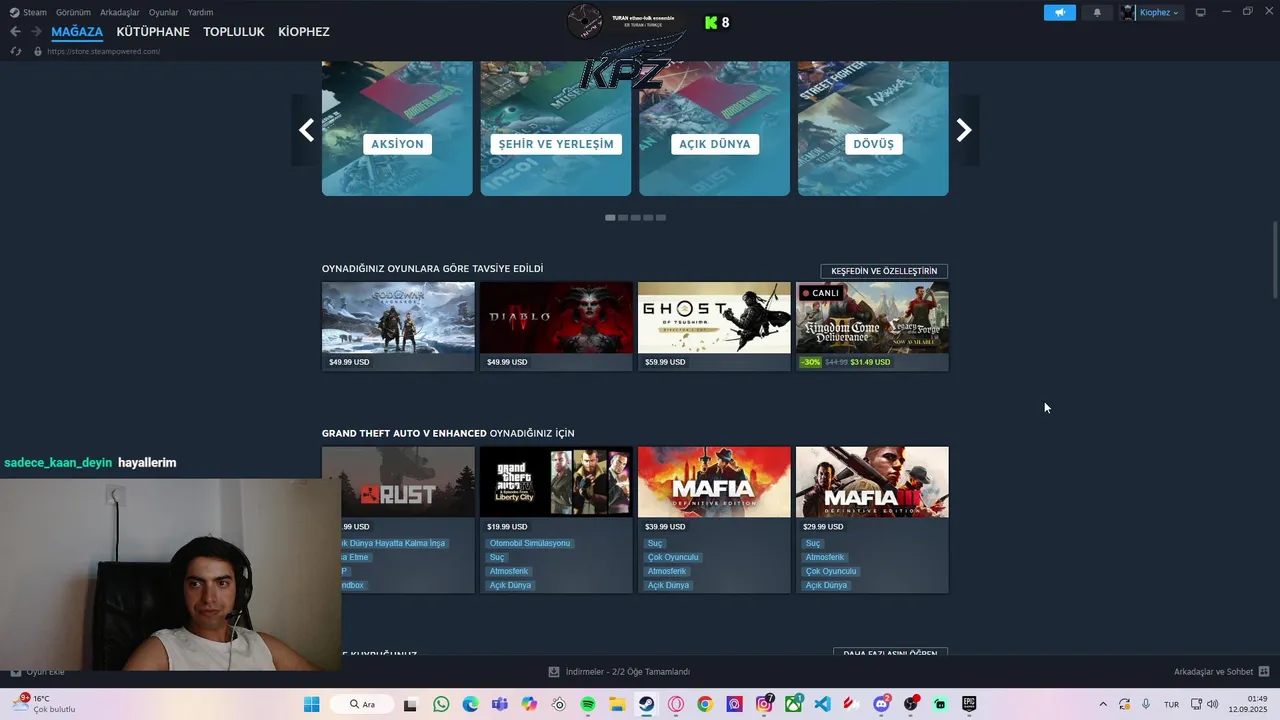
Task: Click Açık Dünya tag under Mafia III
Action: 827,585
